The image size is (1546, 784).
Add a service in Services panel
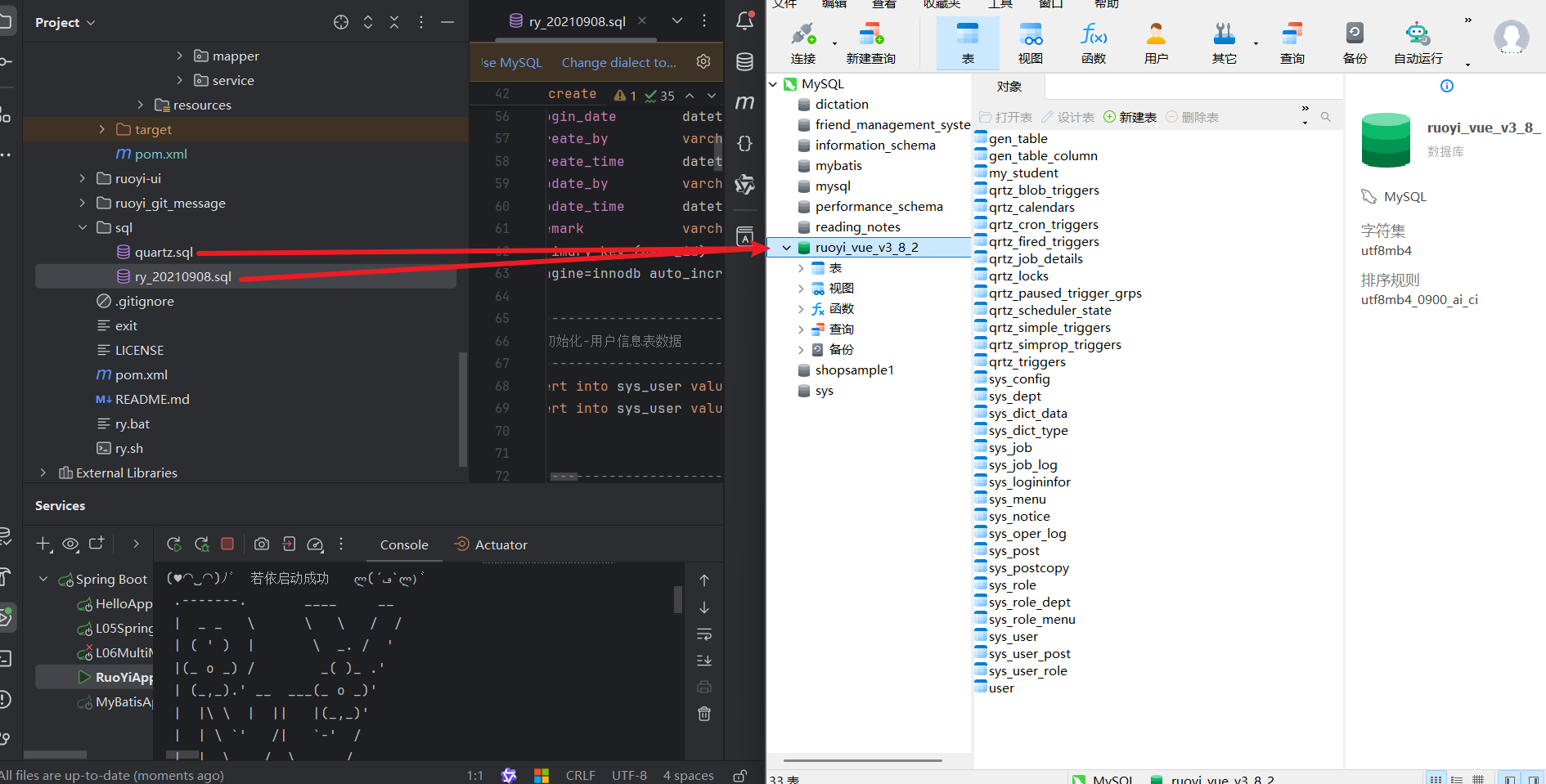(43, 544)
